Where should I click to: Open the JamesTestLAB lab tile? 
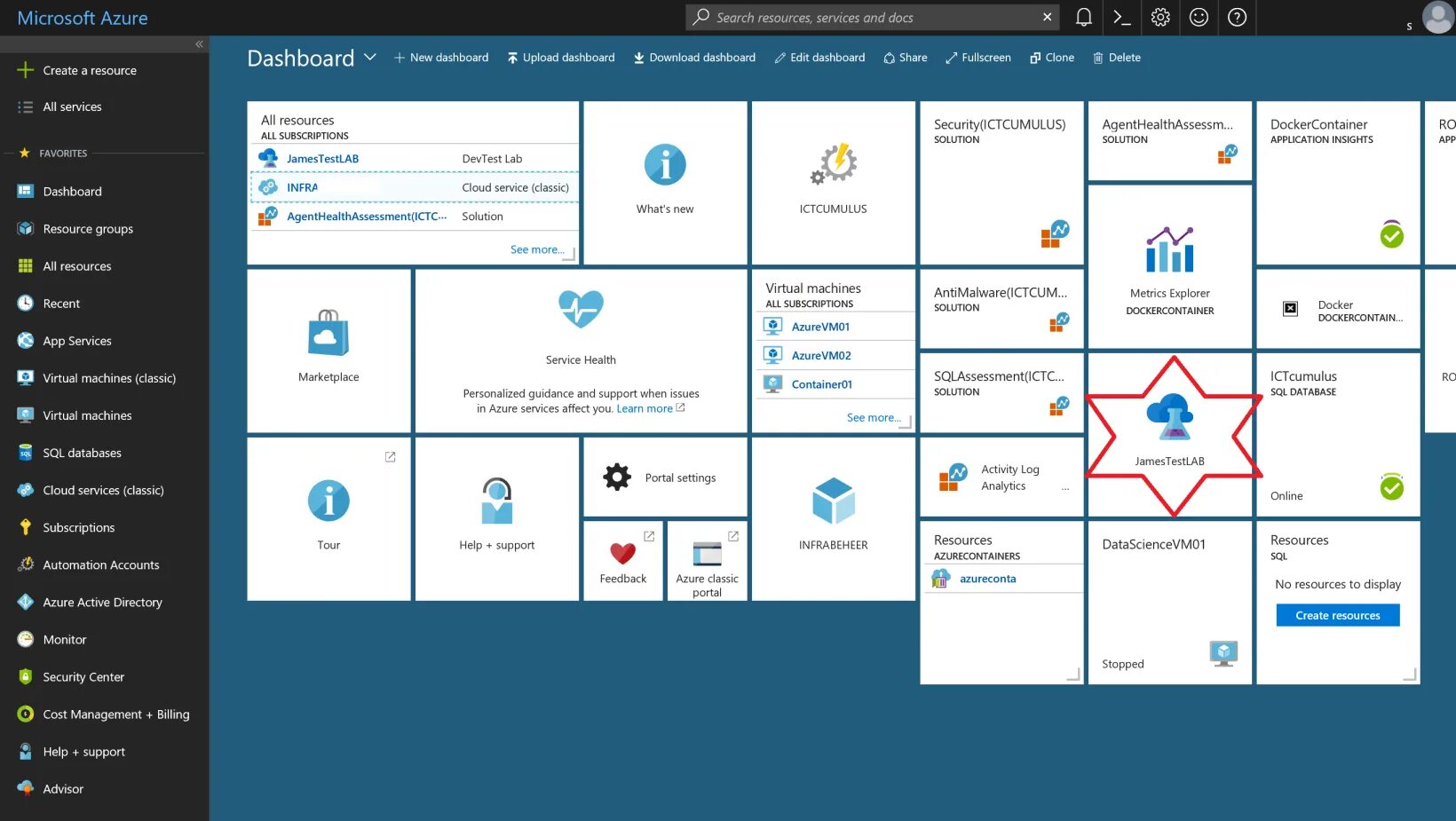1169,435
